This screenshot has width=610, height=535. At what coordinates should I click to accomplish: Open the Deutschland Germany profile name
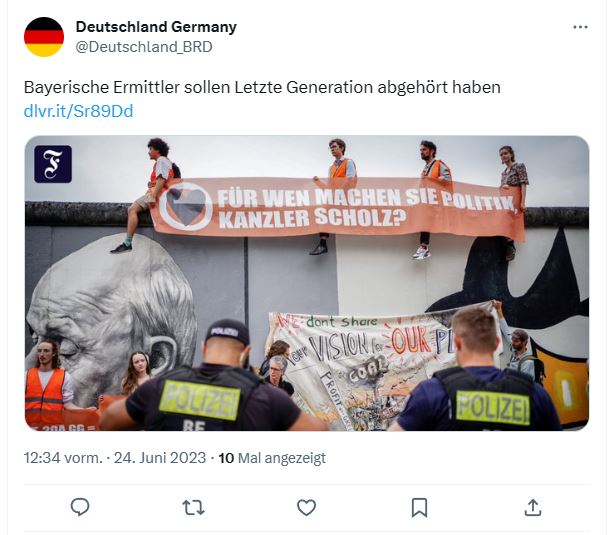(156, 27)
